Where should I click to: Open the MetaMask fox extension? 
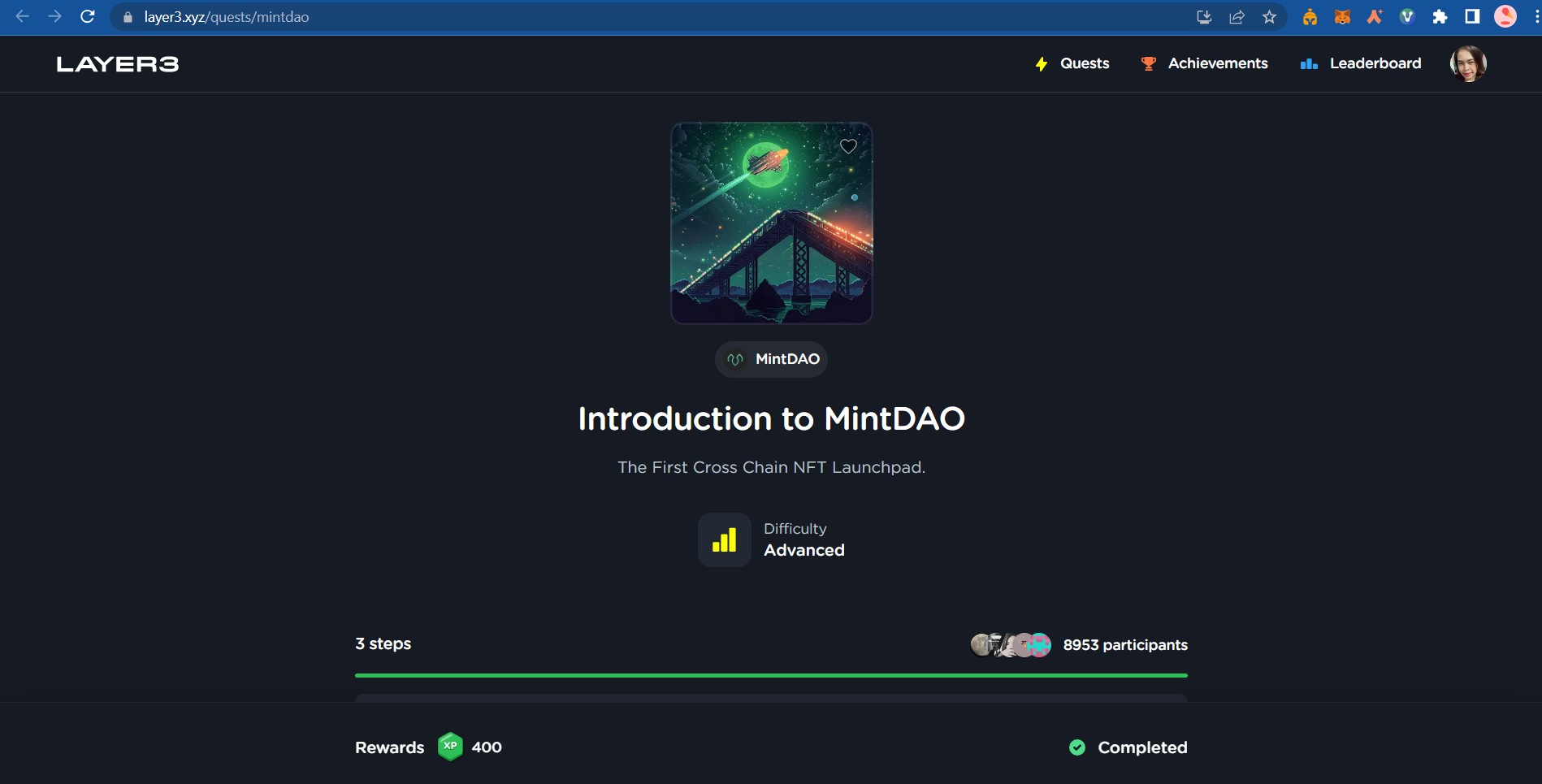(1342, 17)
